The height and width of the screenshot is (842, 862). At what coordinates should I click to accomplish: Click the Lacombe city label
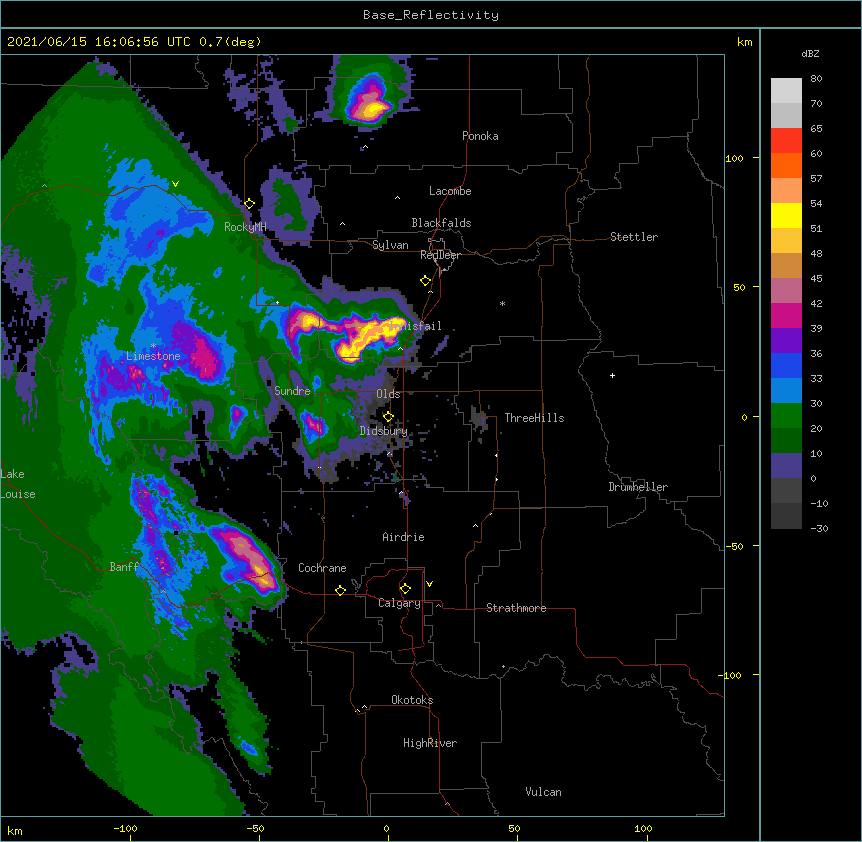pos(450,191)
